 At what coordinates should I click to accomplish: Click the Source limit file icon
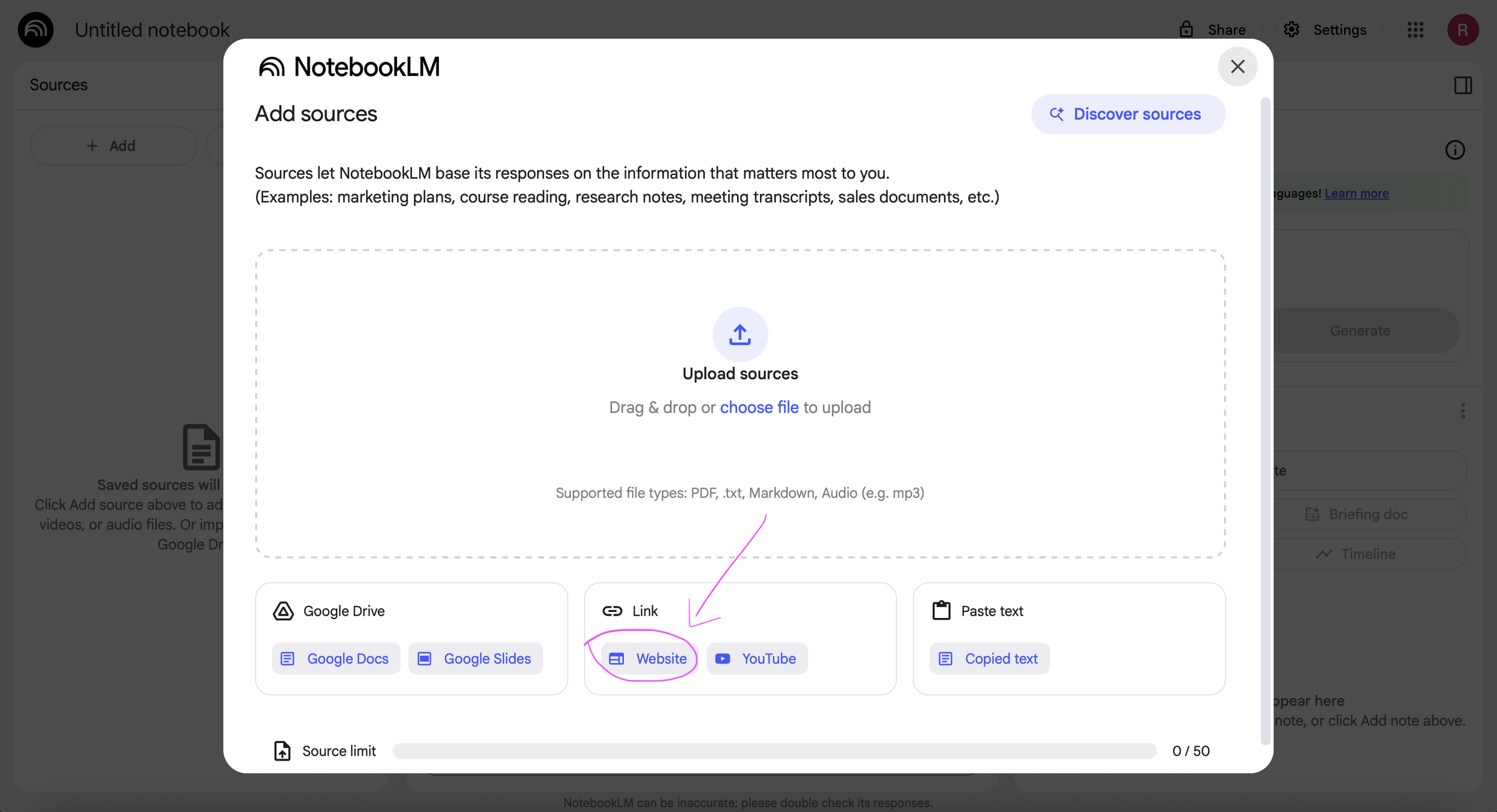(282, 750)
